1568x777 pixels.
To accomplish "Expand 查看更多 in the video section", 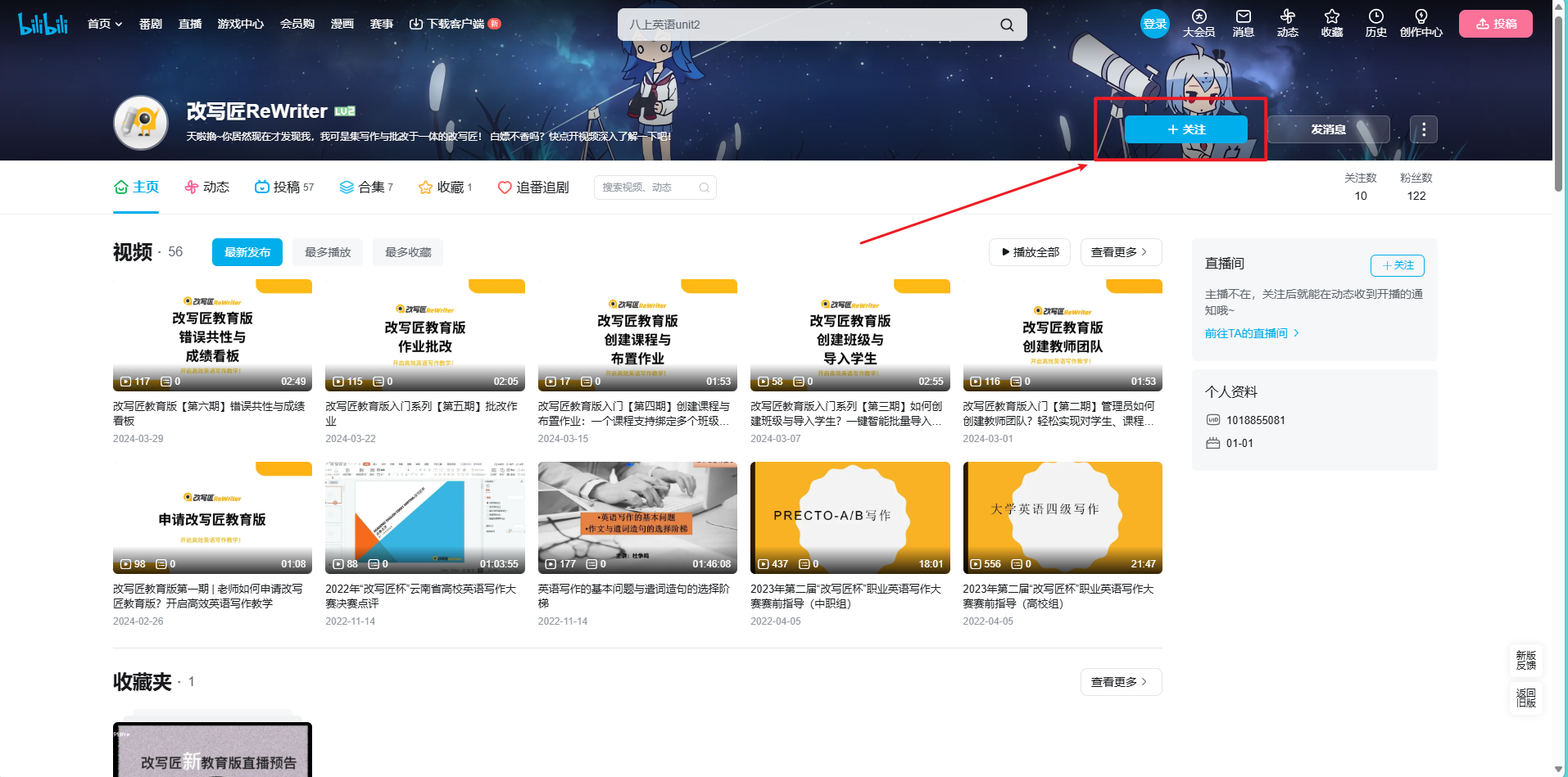I will click(x=1120, y=252).
